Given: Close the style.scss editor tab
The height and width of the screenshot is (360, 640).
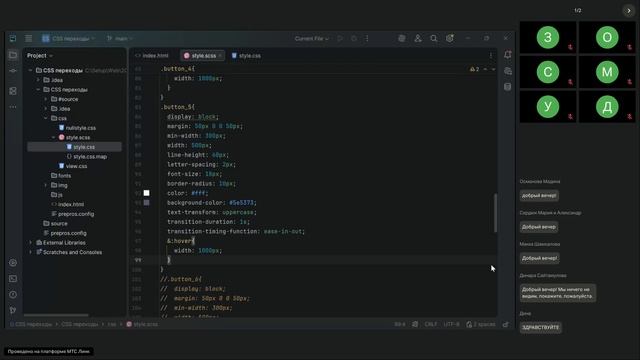Looking at the screenshot, I should (220, 56).
